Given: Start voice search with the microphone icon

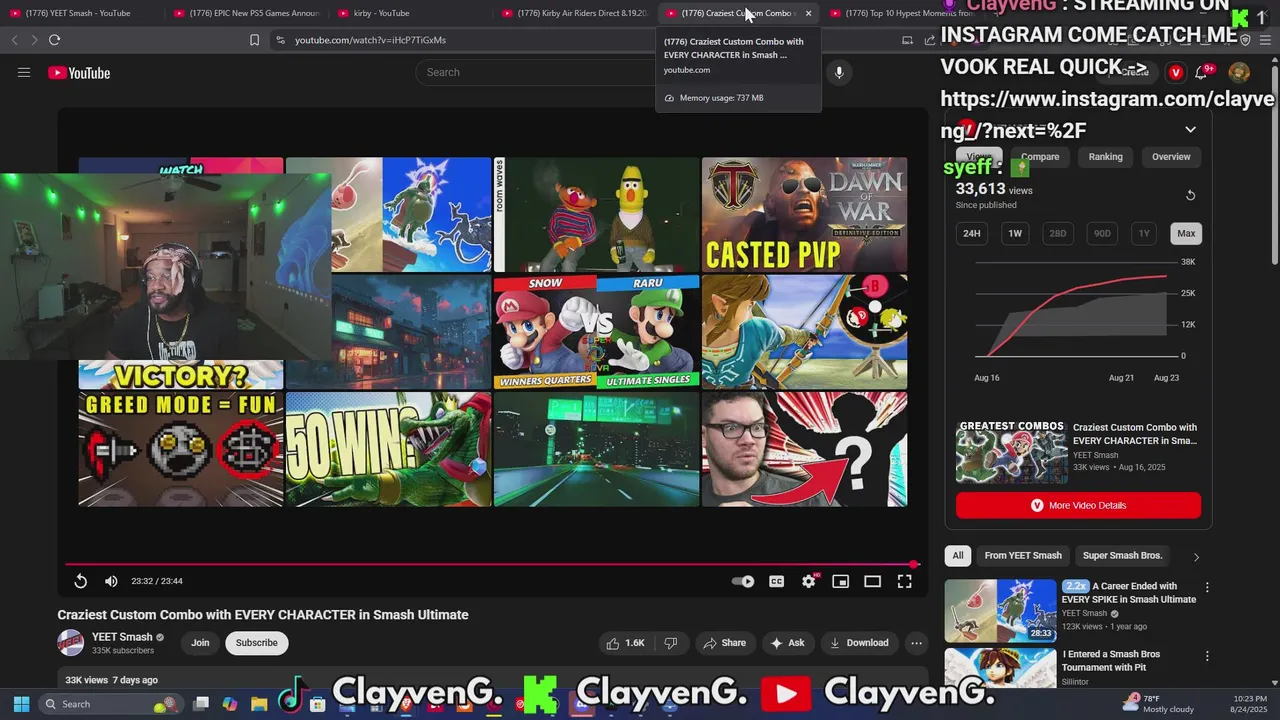Looking at the screenshot, I should pos(839,72).
